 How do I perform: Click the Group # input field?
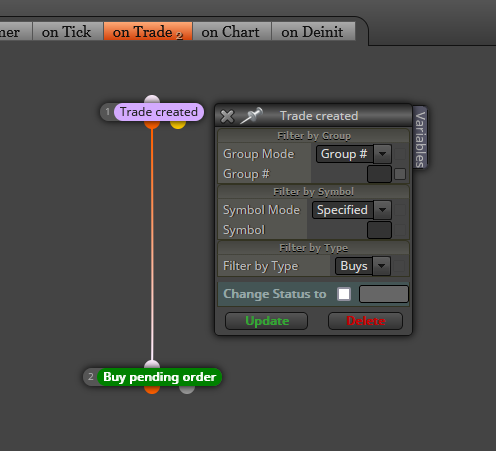[x=379, y=174]
